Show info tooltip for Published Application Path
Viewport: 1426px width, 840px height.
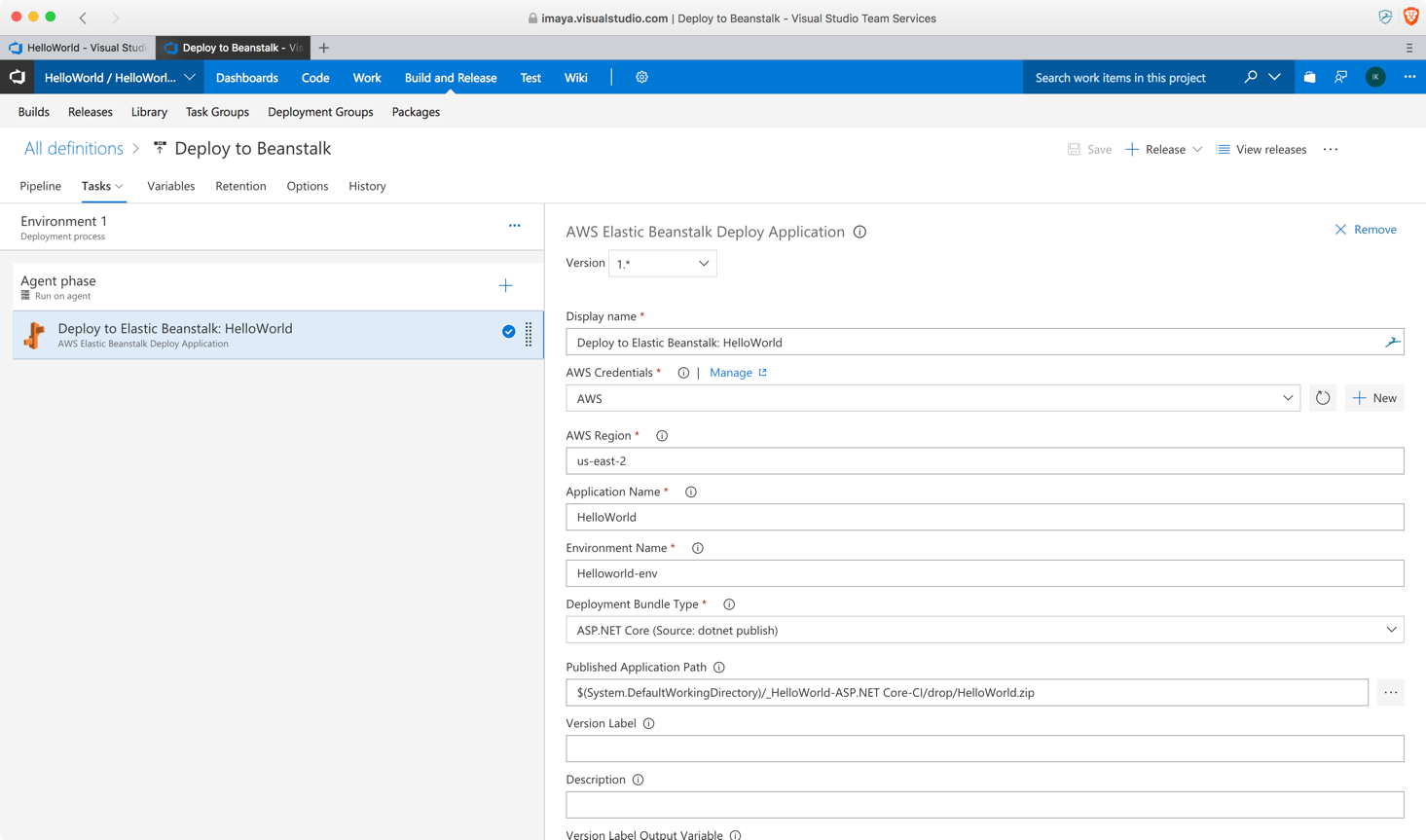719,668
